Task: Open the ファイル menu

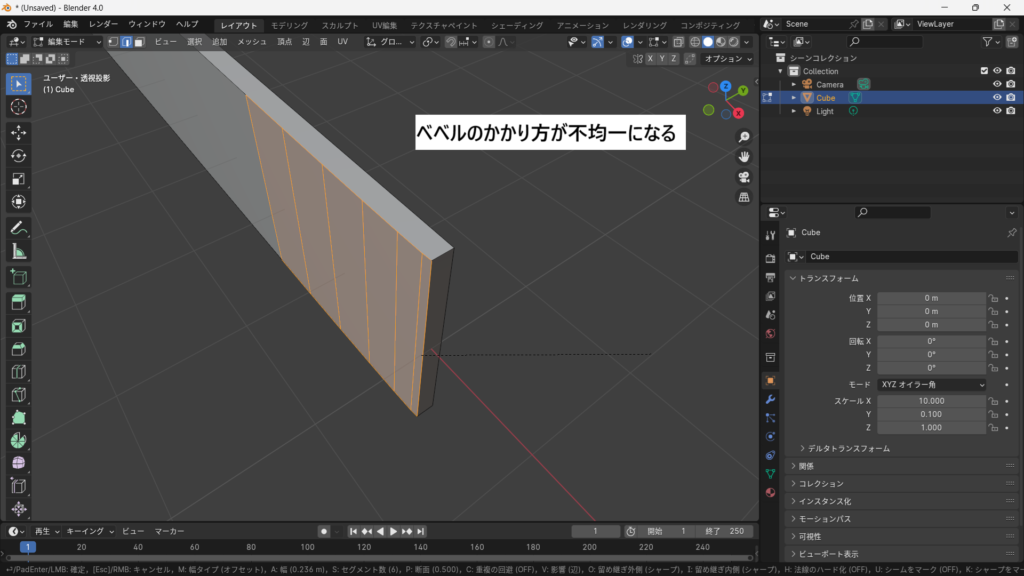Action: point(38,23)
